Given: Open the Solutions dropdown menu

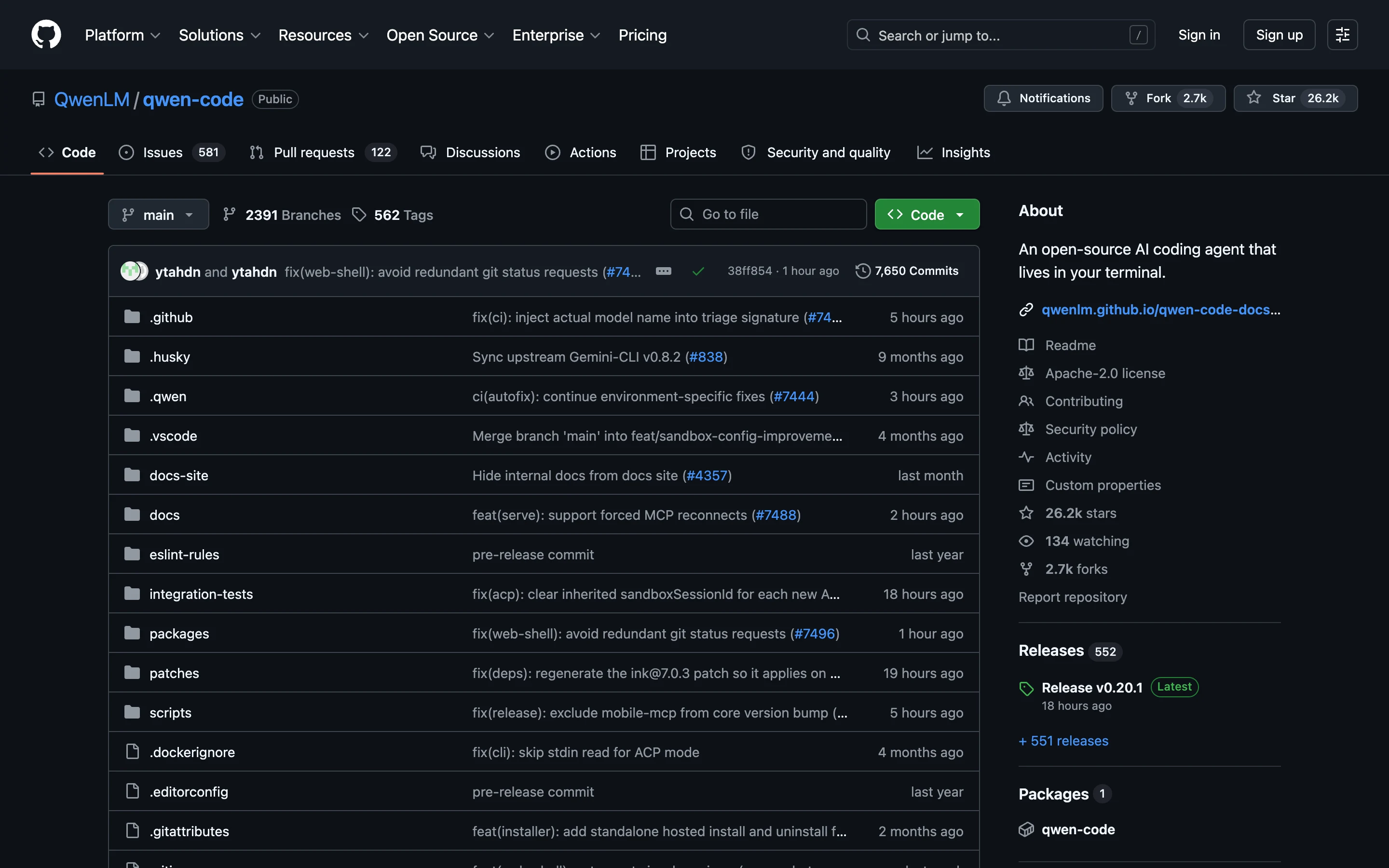Looking at the screenshot, I should [220, 35].
